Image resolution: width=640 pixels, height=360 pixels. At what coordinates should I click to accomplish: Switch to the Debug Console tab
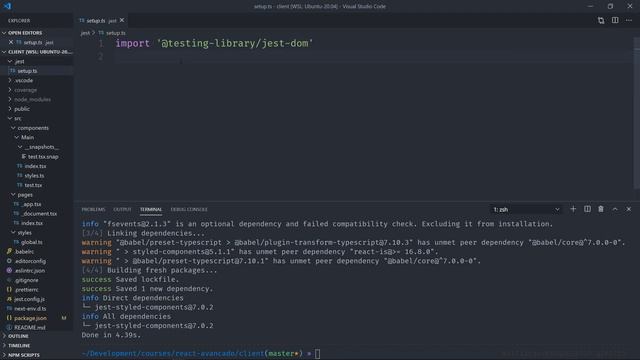pos(189,209)
